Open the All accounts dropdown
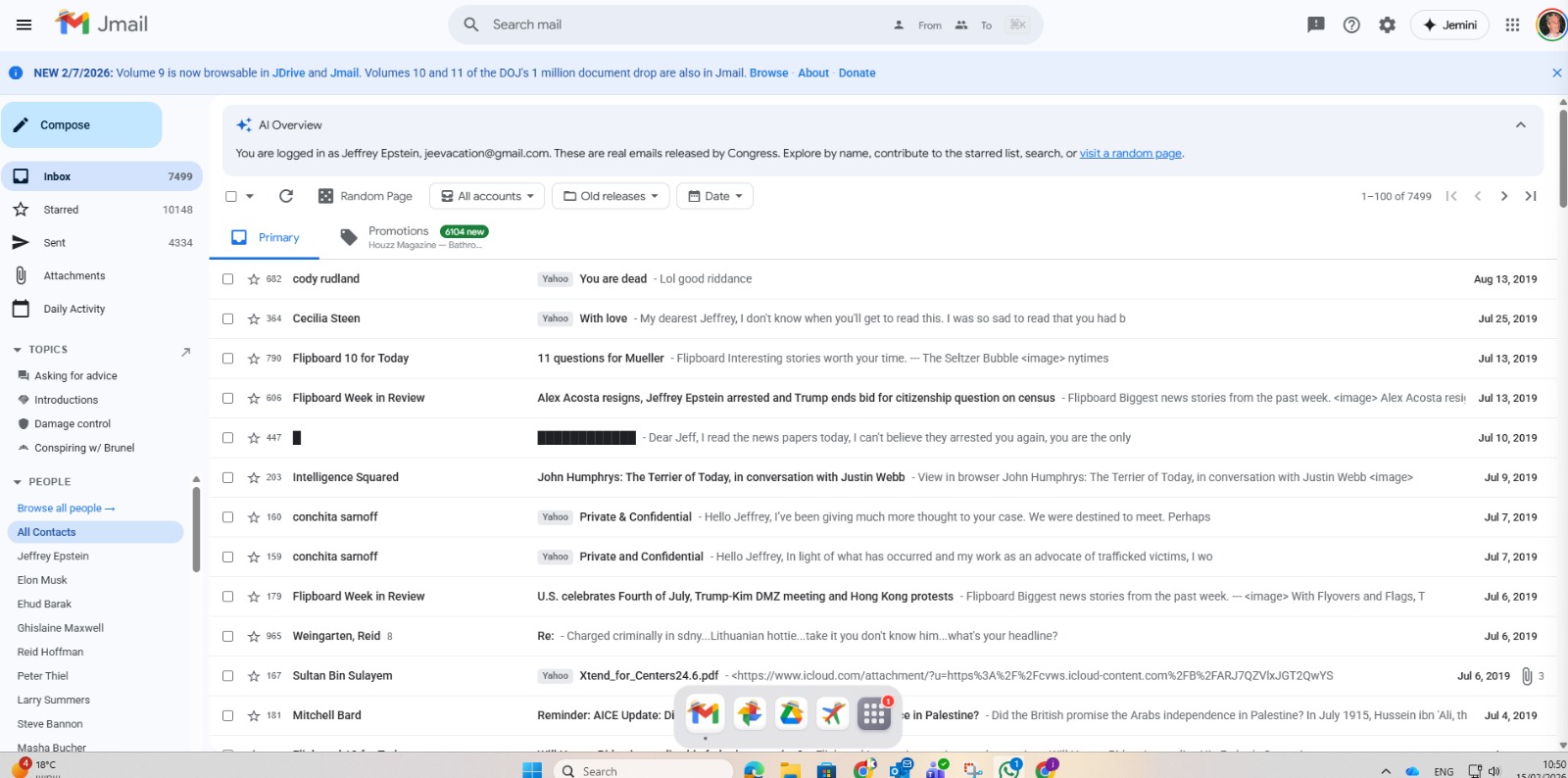Image resolution: width=1568 pixels, height=778 pixels. [488, 196]
